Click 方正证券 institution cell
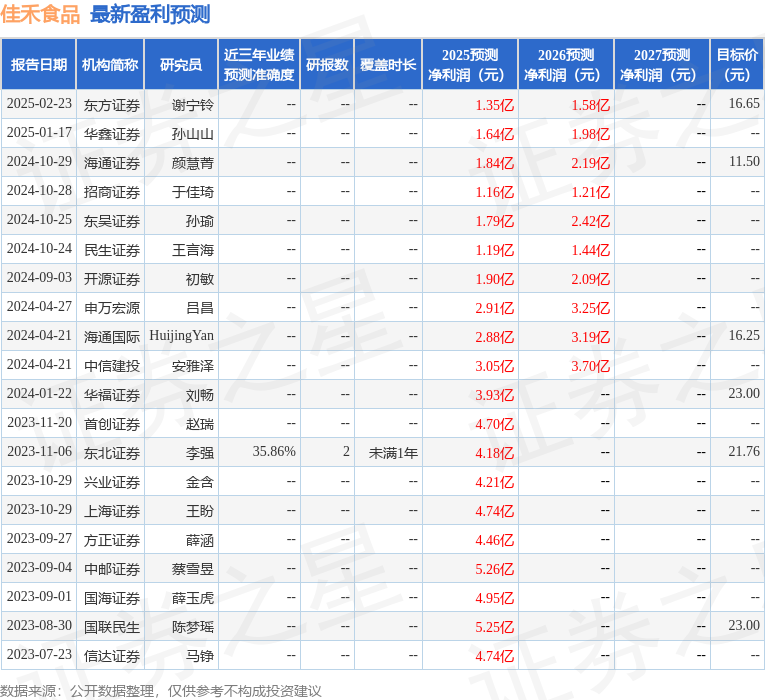 [x=112, y=540]
